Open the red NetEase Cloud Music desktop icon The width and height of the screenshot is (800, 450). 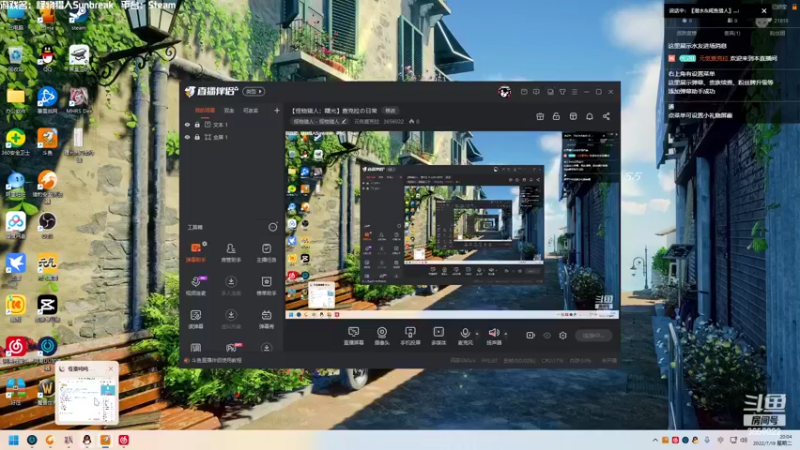pyautogui.click(x=16, y=349)
